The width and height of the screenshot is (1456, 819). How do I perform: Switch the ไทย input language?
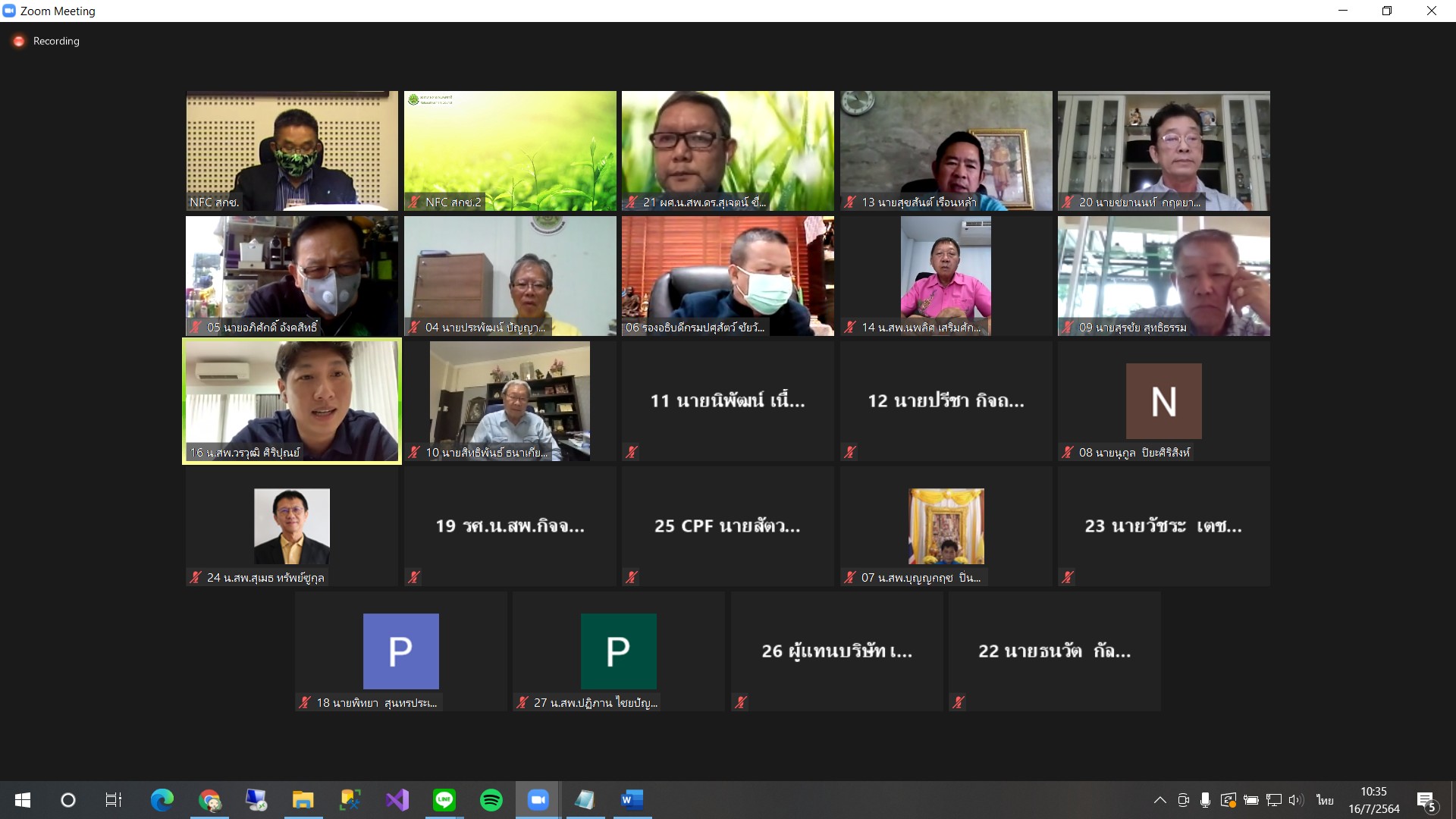click(1324, 800)
